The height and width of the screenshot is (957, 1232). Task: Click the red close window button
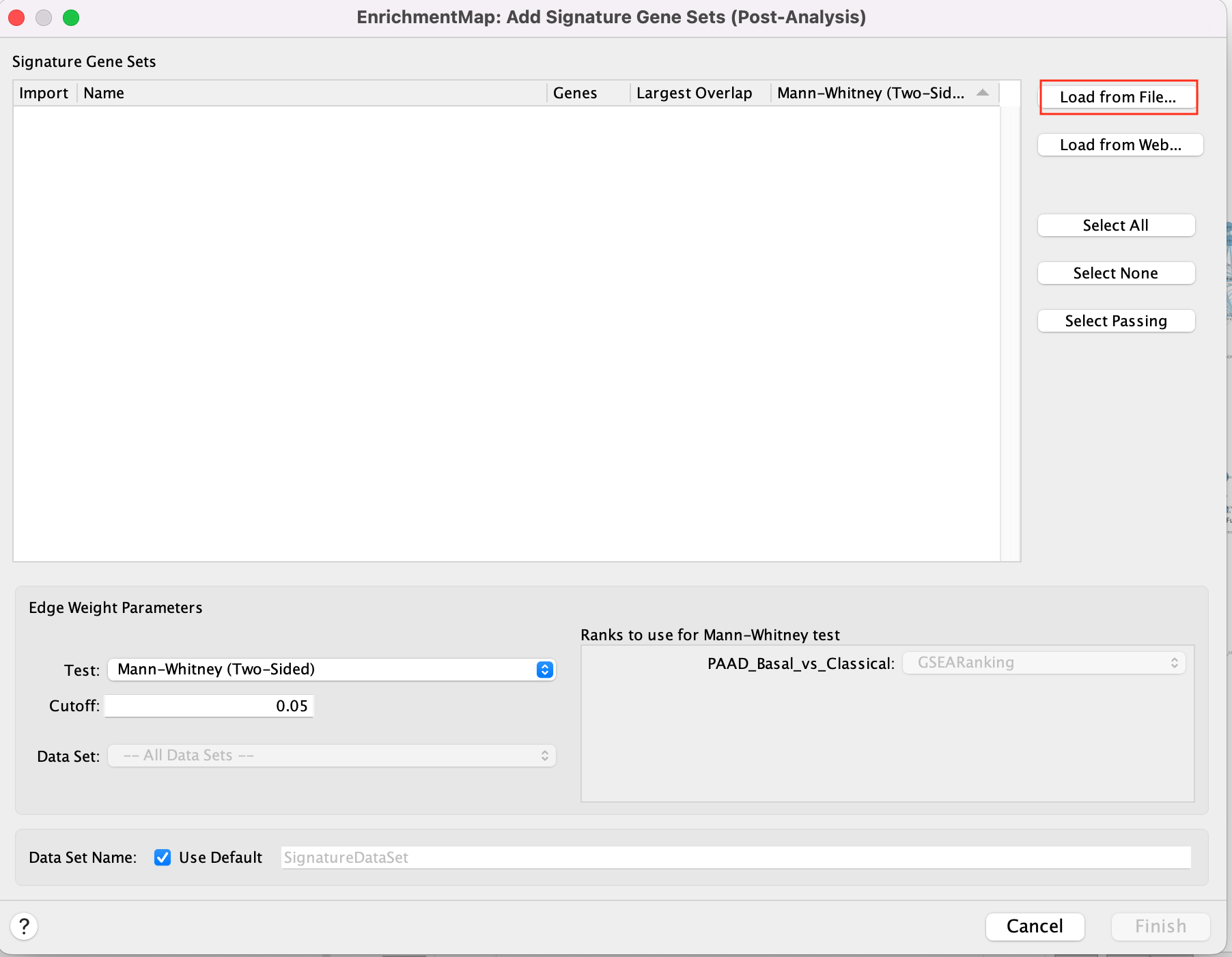point(16,18)
